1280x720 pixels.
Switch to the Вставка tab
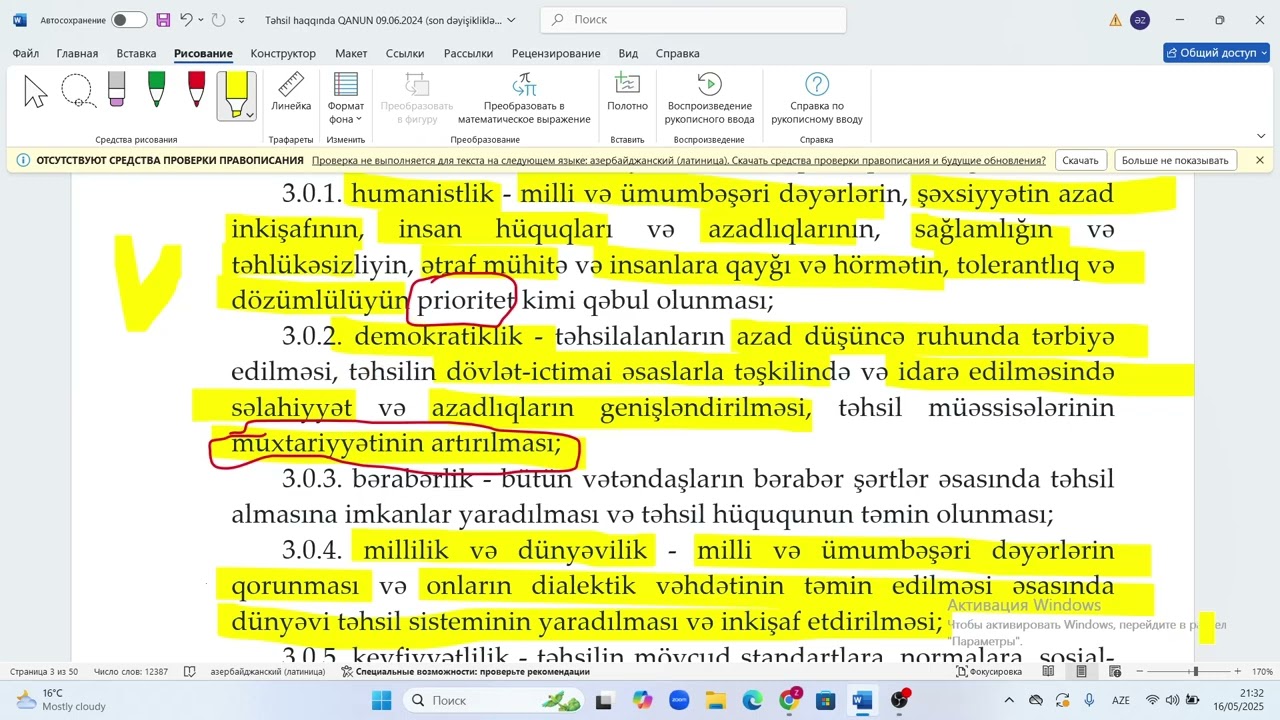pyautogui.click(x=136, y=53)
